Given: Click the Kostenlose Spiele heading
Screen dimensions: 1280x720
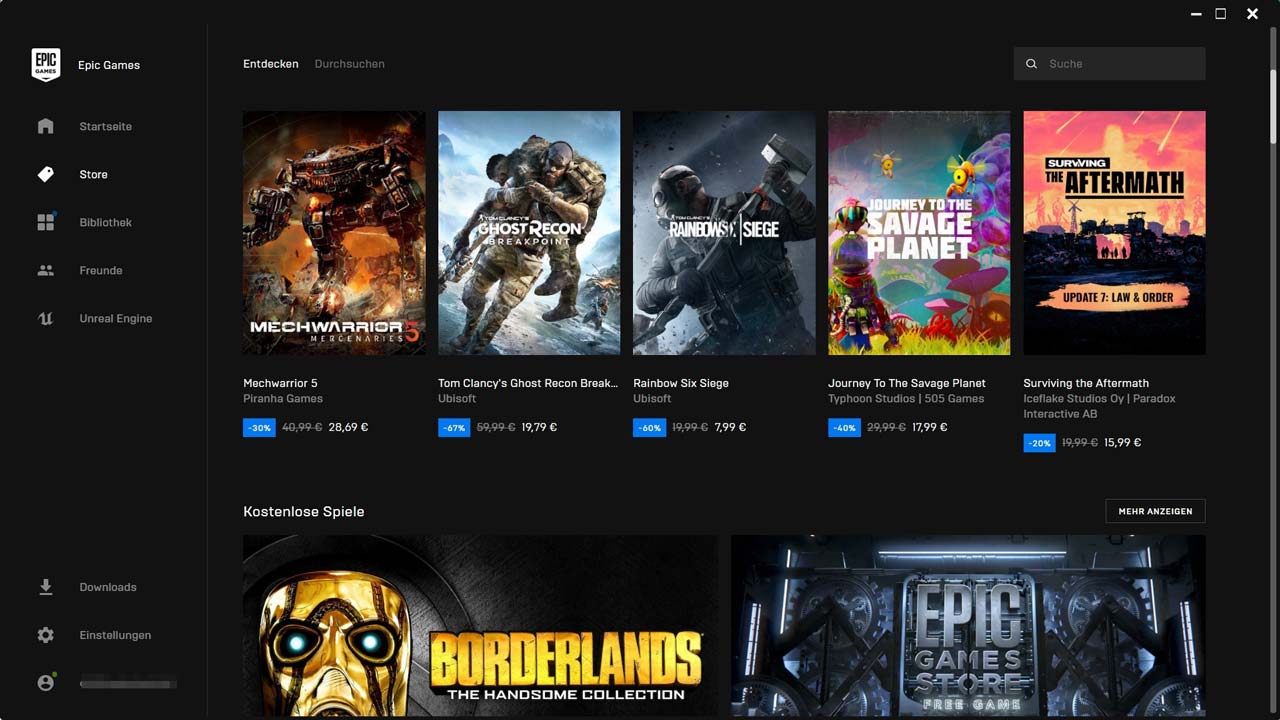Looking at the screenshot, I should [304, 512].
